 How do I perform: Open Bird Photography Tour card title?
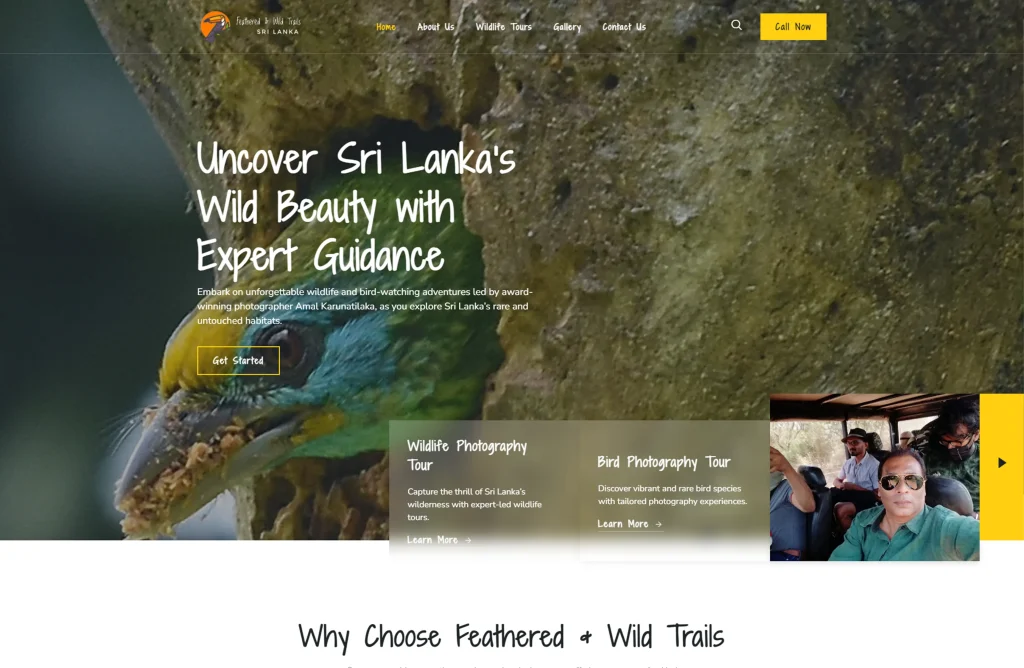(x=664, y=462)
